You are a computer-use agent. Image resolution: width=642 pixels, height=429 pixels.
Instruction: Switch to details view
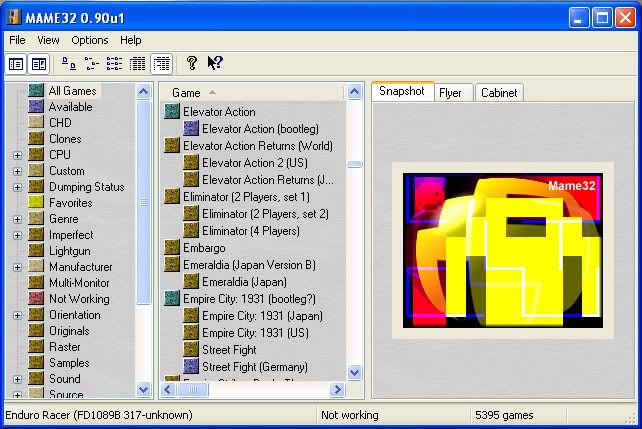137,63
